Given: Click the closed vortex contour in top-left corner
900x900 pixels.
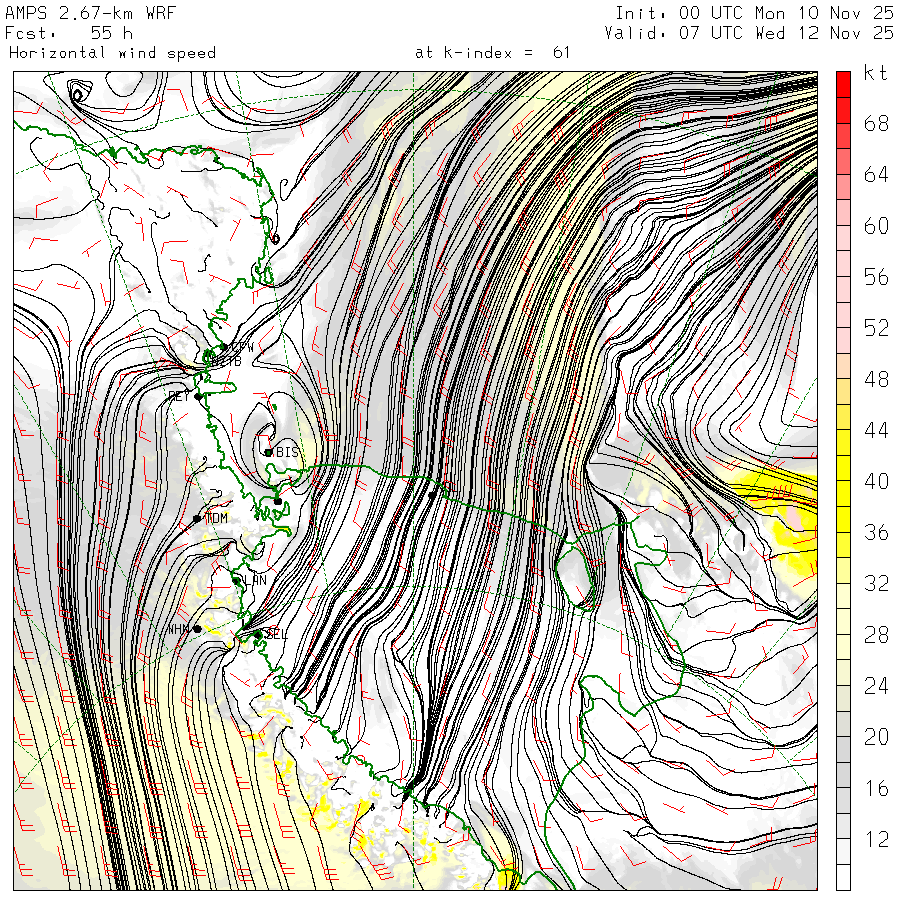Looking at the screenshot, I should (78, 95).
